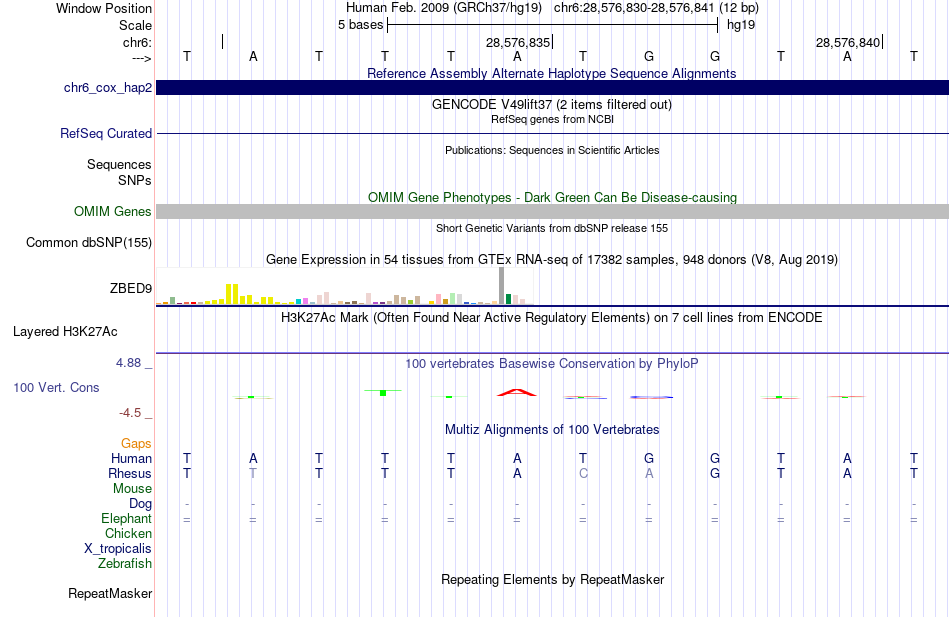The image size is (950, 617).
Task: Click the ---> sequence direction arrow label
Action: coord(142,58)
